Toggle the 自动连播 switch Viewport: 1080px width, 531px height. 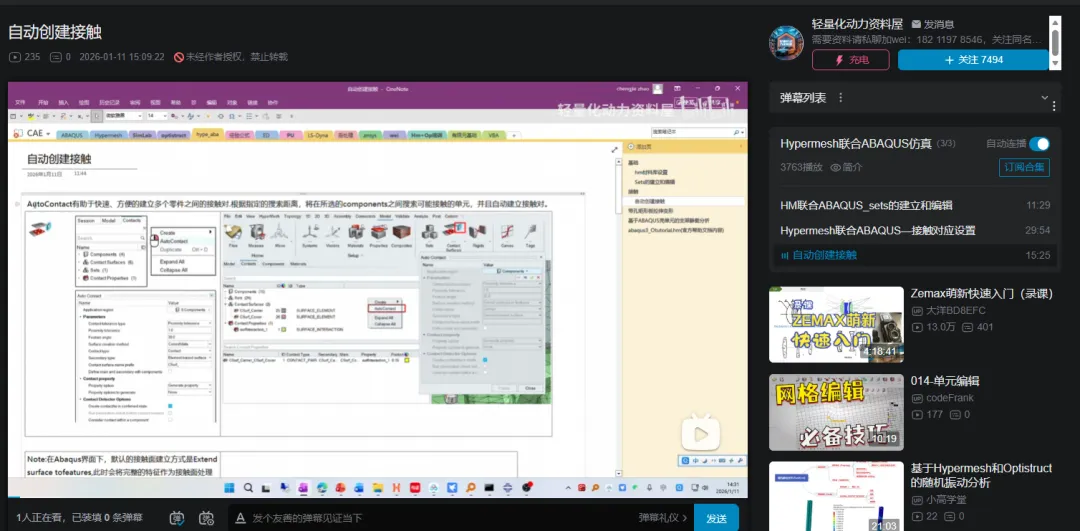click(1039, 144)
